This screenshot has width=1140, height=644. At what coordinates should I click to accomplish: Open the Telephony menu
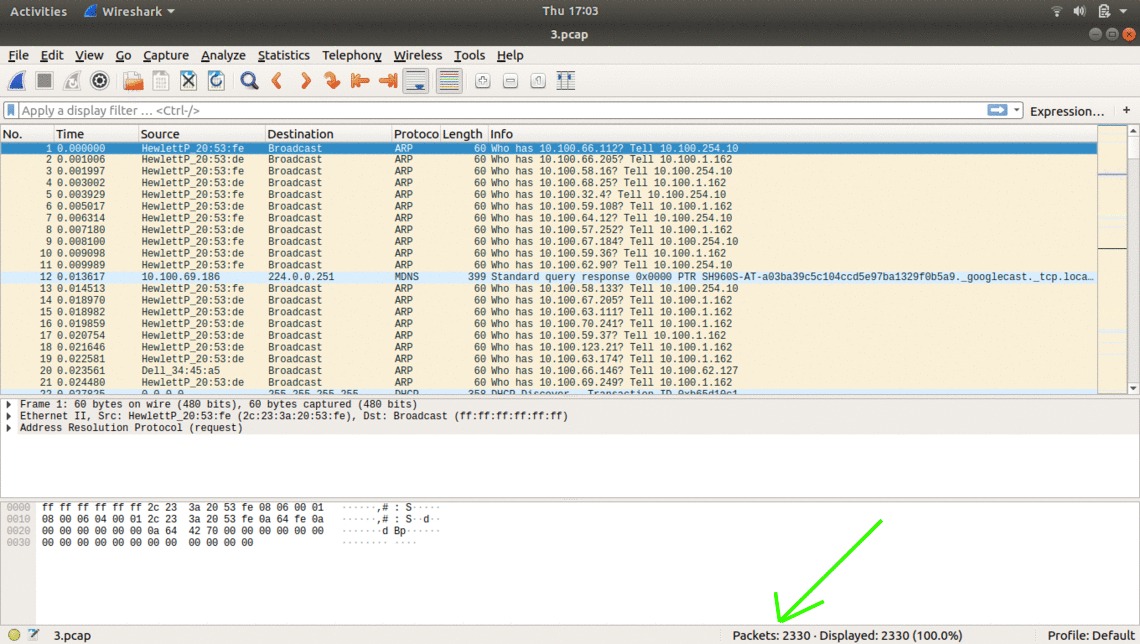point(352,55)
